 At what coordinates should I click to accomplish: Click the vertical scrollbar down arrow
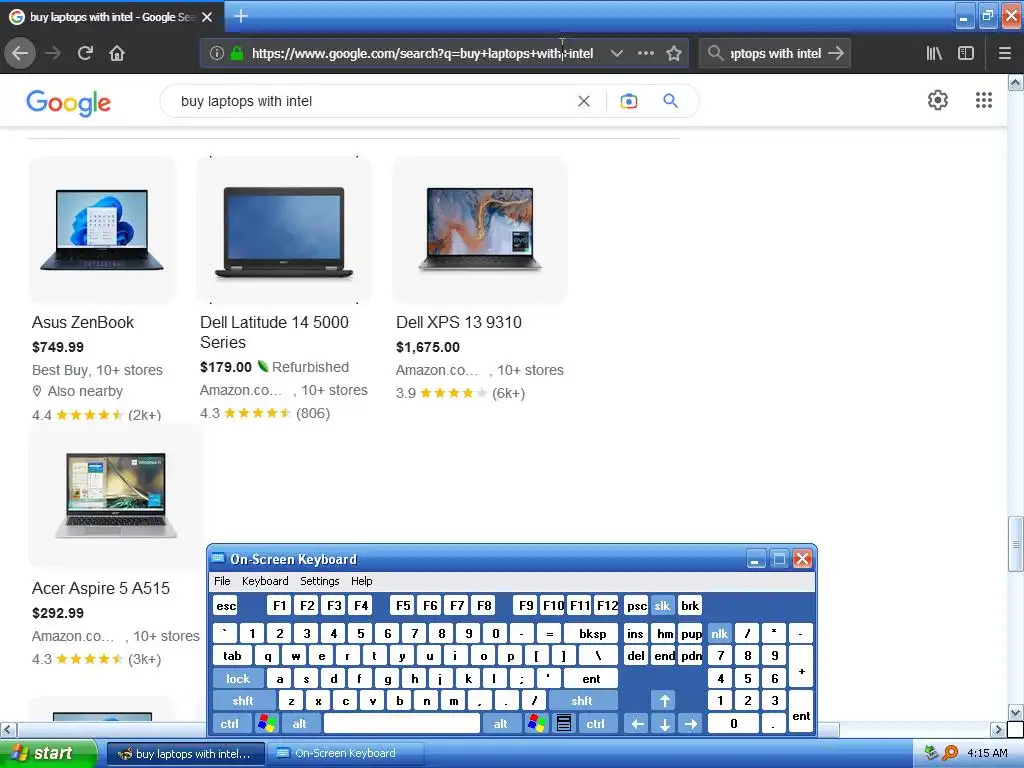(1016, 712)
